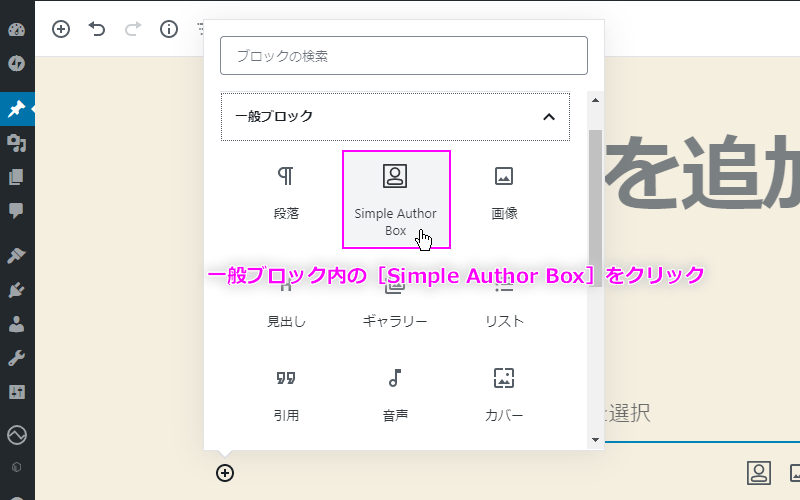Open the content structure info icon
800x500 pixels.
(169, 29)
